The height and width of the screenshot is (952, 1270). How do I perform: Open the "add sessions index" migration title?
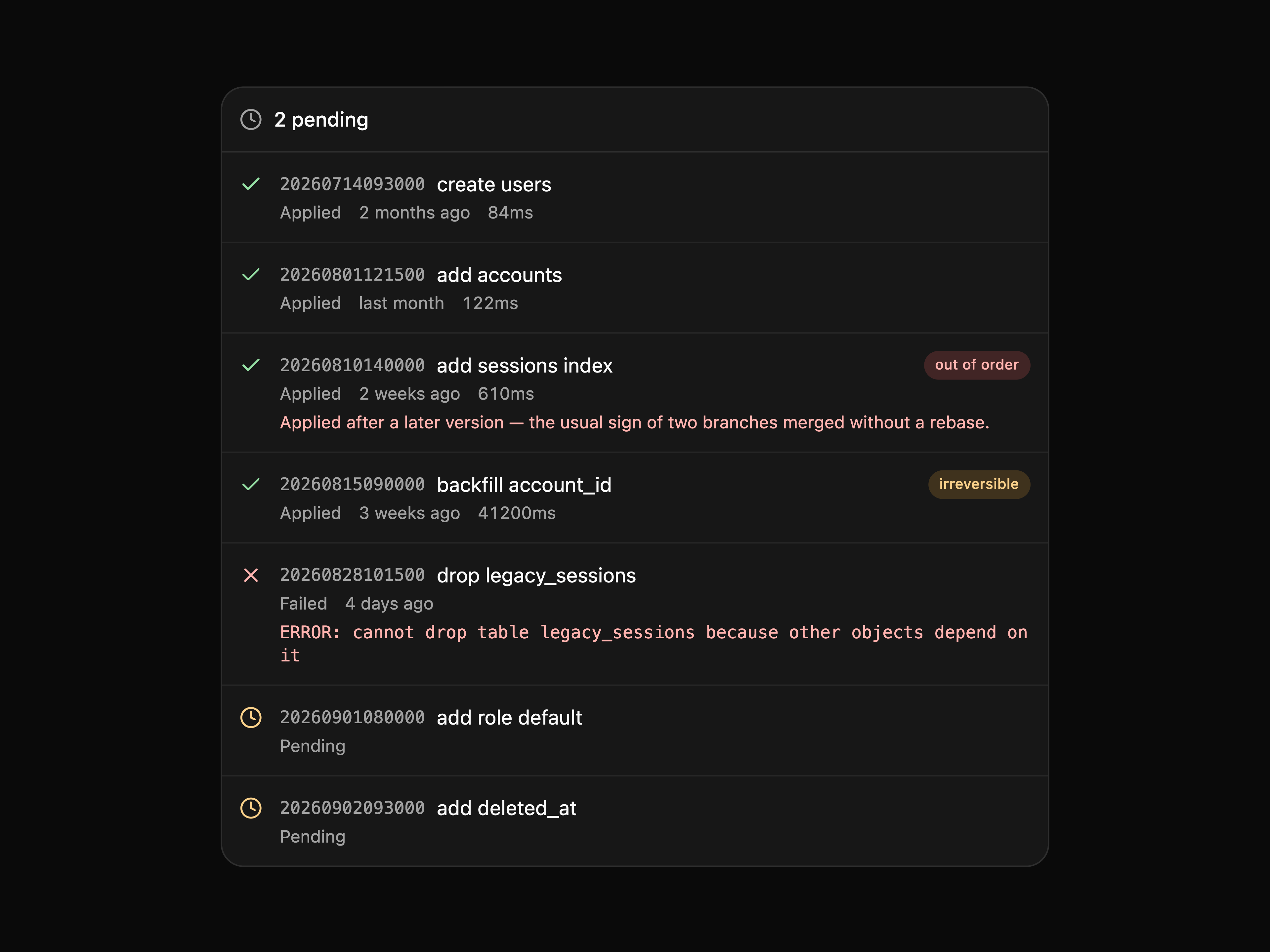point(525,366)
